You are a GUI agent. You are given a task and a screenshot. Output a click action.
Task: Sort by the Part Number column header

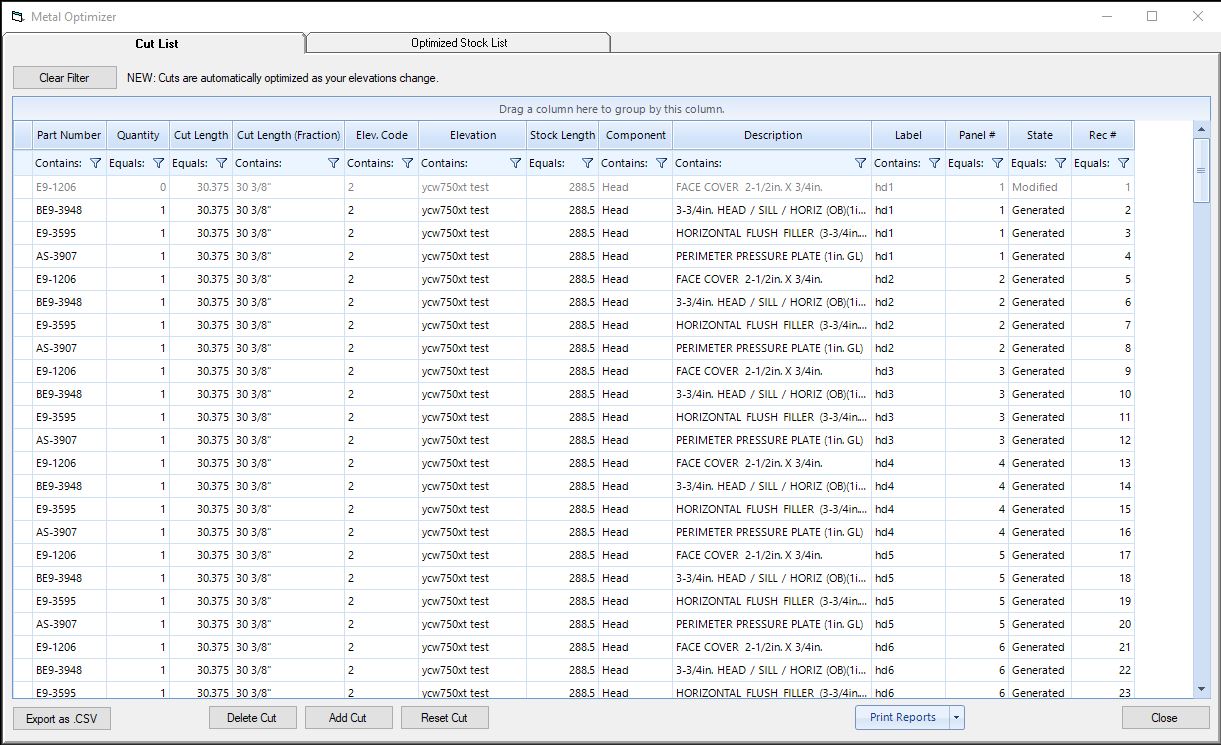(69, 135)
